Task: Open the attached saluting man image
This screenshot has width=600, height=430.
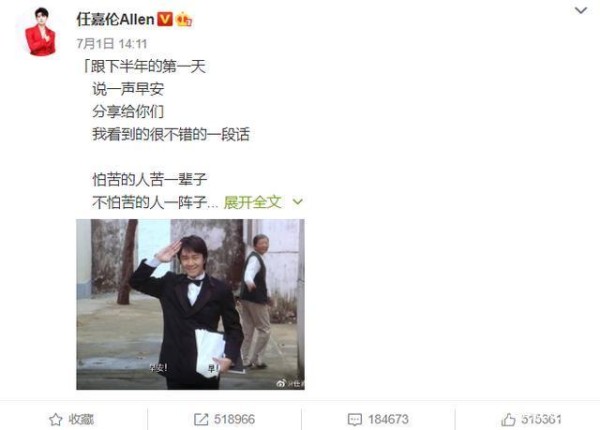Action: pyautogui.click(x=191, y=305)
